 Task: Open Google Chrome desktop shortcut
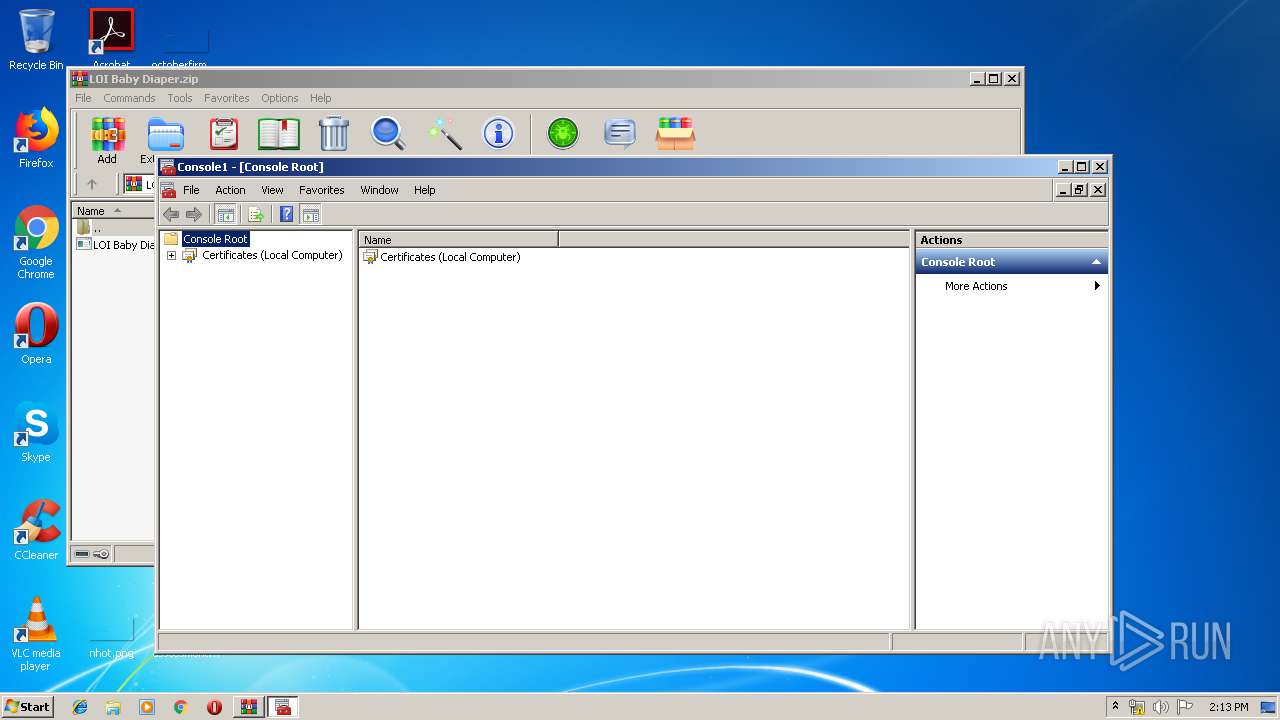tap(36, 243)
